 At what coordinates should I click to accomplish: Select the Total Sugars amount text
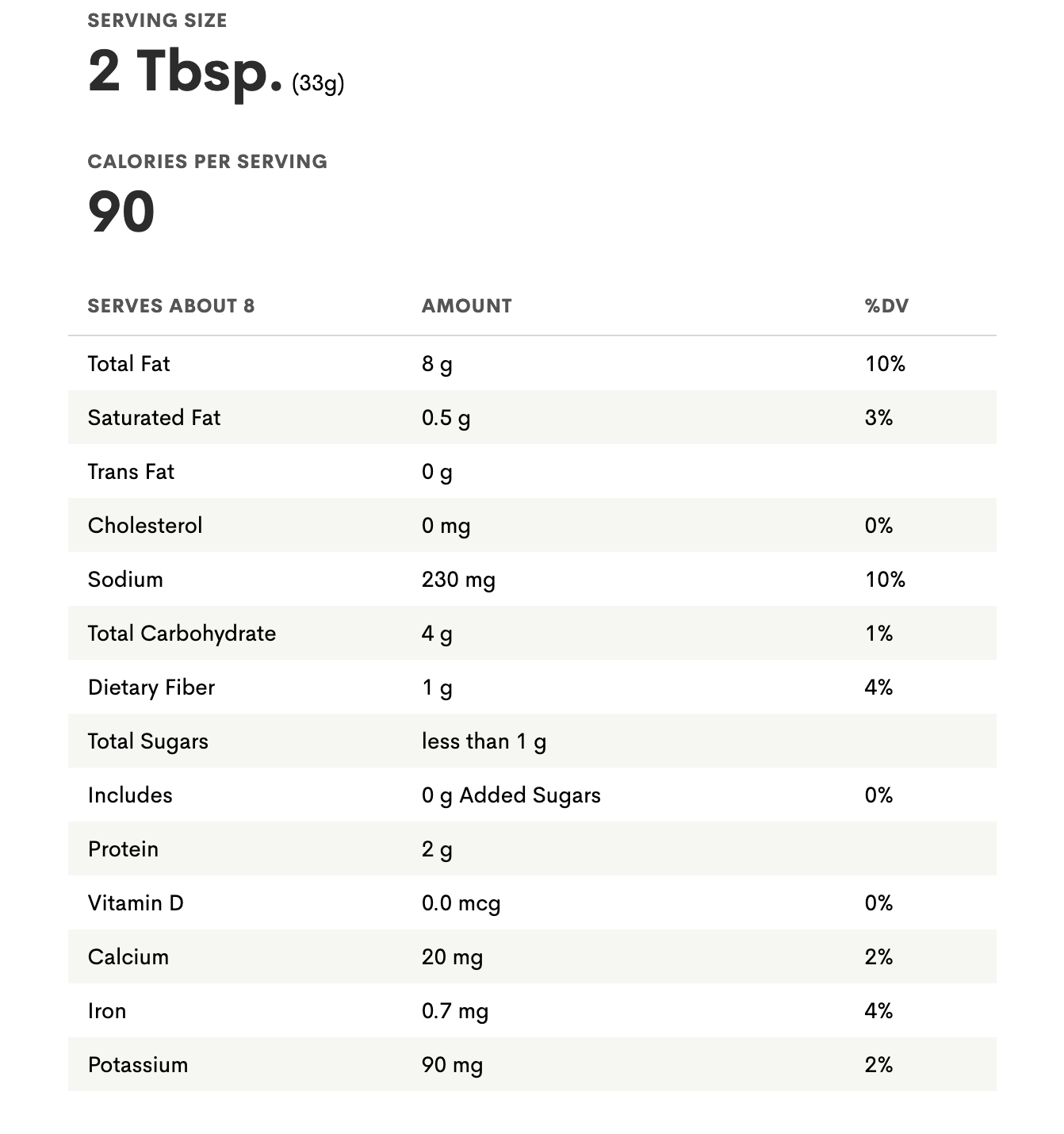484,741
